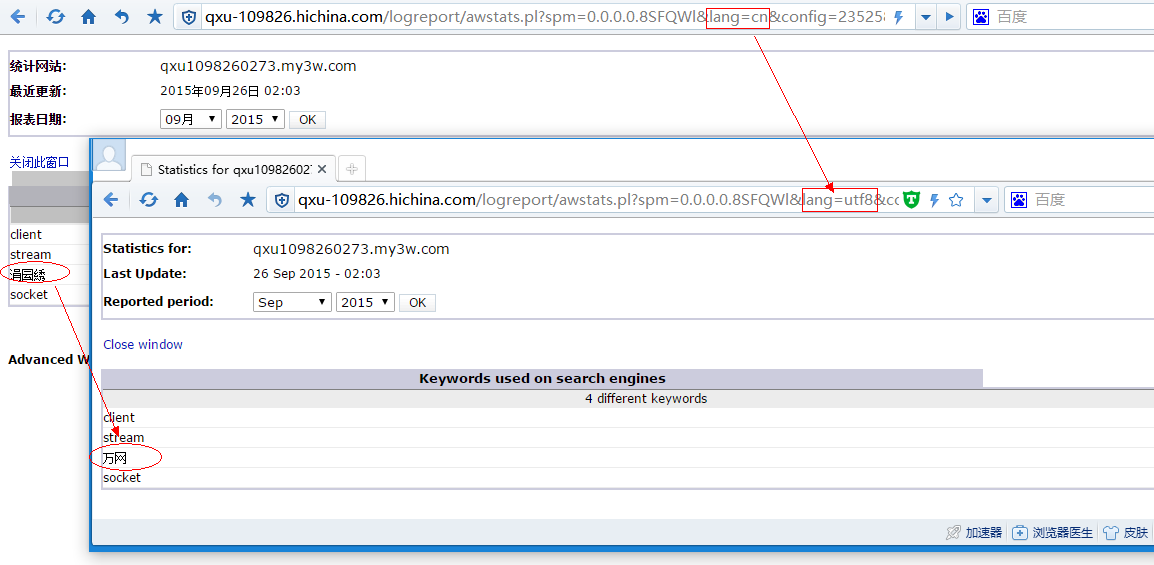
Task: Expand the address bar history dropdown in the front window
Action: tap(987, 200)
